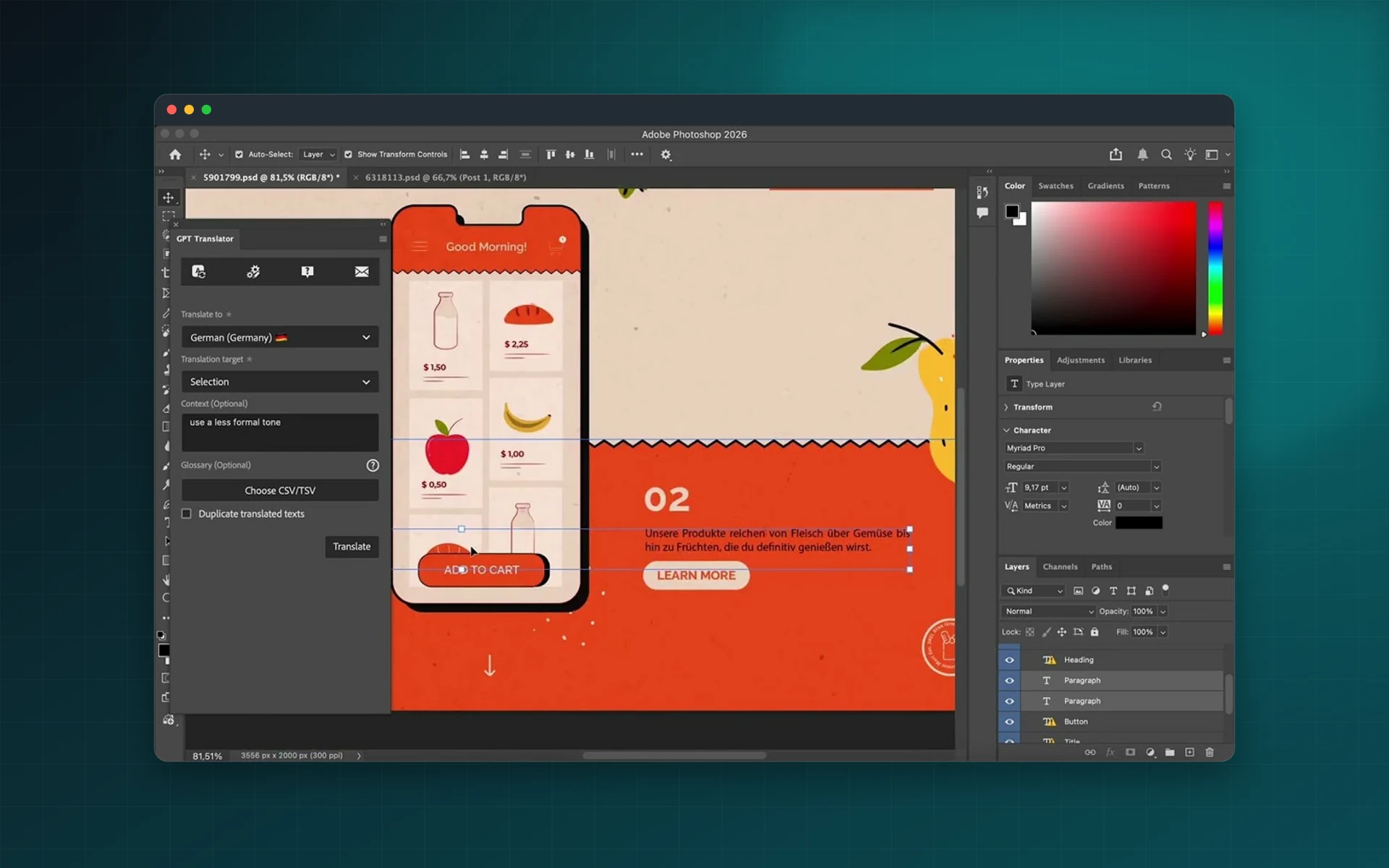Toggle visibility of first Paragraph layer

1009,681
